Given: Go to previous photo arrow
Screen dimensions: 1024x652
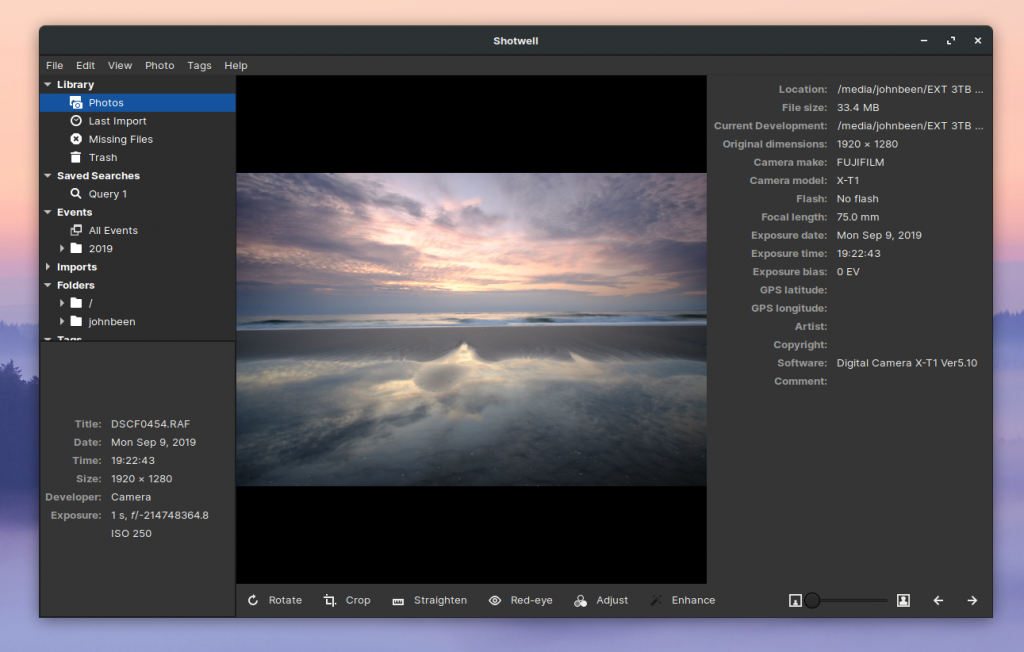Looking at the screenshot, I should coord(938,600).
